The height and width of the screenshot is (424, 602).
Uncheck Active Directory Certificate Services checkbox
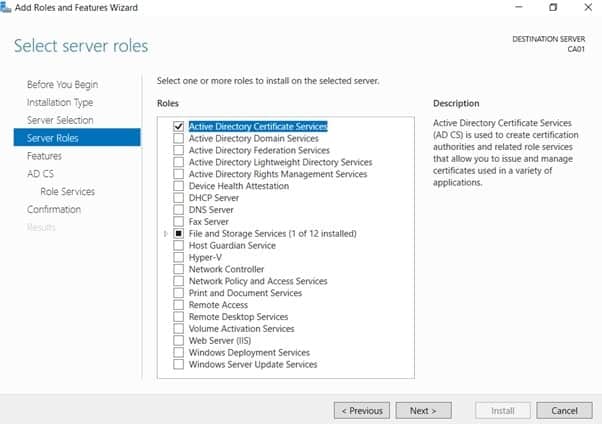pos(179,127)
